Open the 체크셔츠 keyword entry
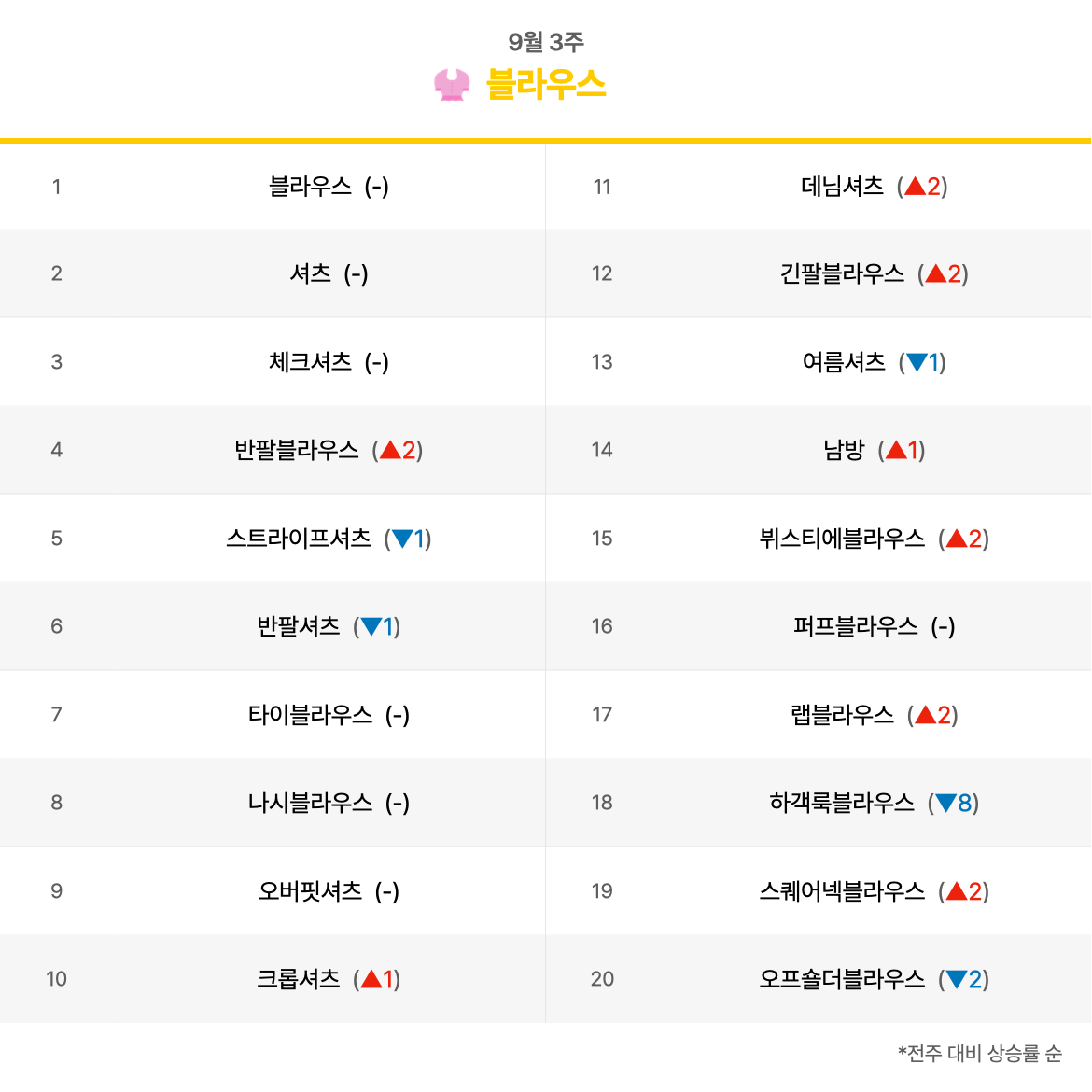The height and width of the screenshot is (1092, 1092). point(310,362)
